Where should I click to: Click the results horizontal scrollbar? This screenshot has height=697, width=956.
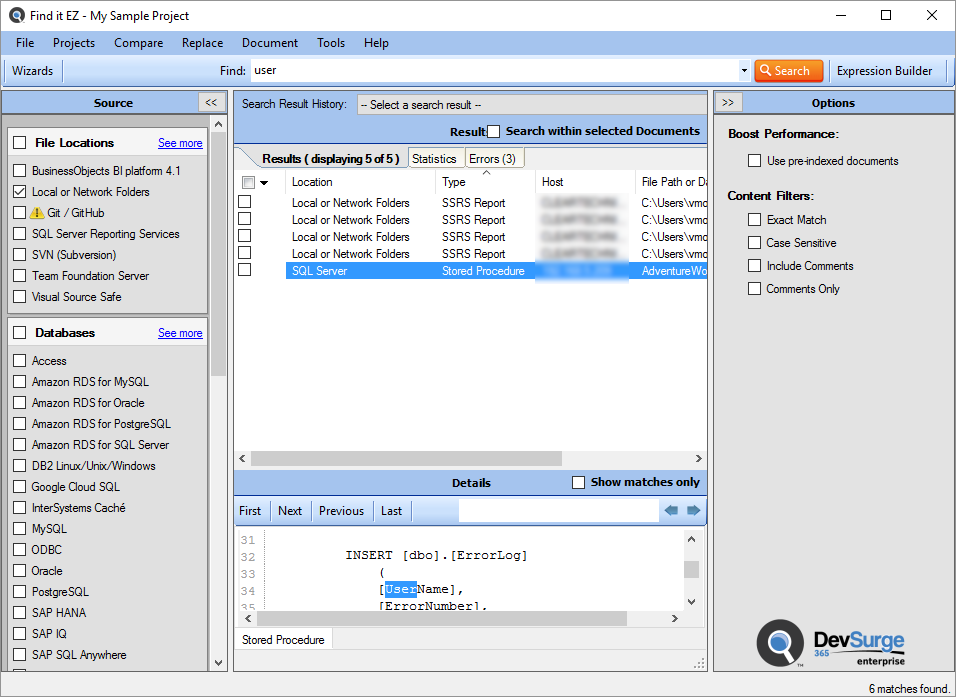click(x=406, y=458)
